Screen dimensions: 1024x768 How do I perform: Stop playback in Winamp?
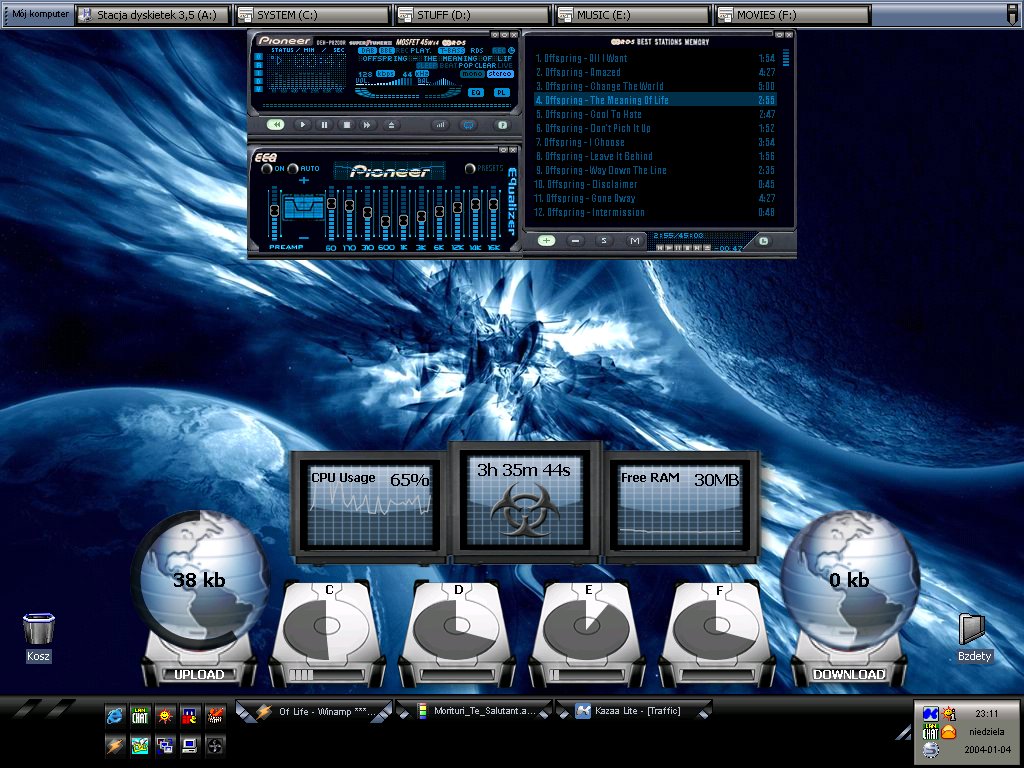pos(347,125)
